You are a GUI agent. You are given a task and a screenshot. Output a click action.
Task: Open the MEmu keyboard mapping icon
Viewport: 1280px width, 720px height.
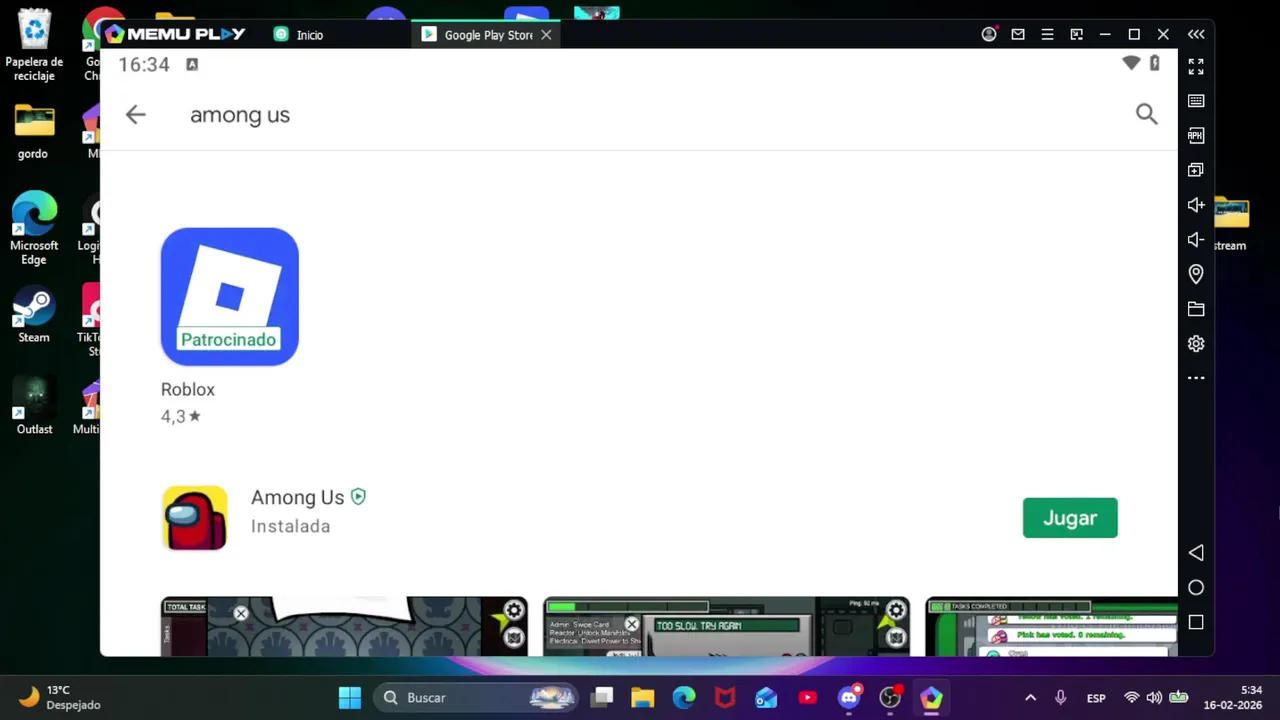tap(1196, 101)
